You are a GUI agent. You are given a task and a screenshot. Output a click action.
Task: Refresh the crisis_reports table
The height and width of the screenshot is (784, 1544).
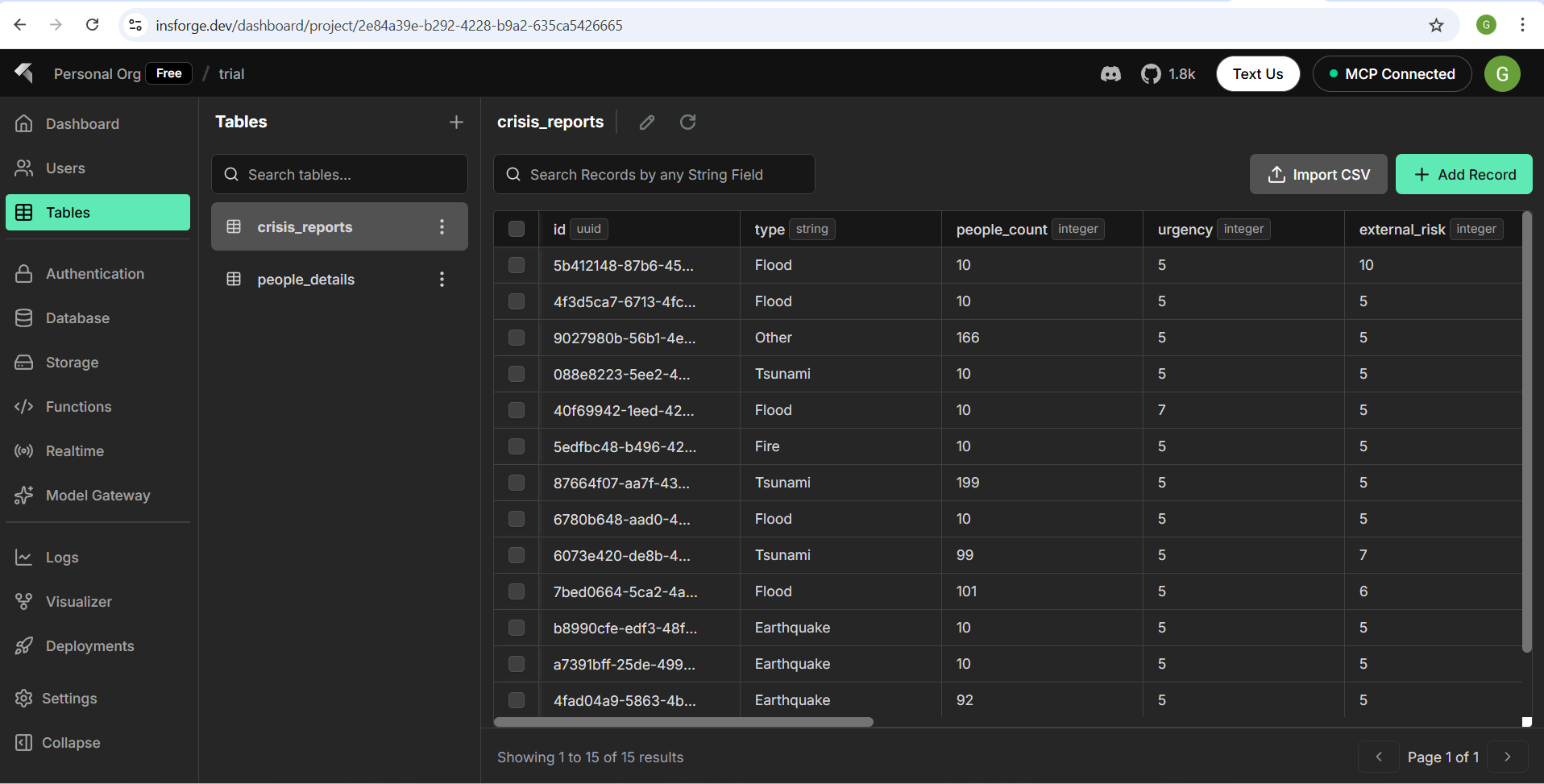(x=687, y=122)
